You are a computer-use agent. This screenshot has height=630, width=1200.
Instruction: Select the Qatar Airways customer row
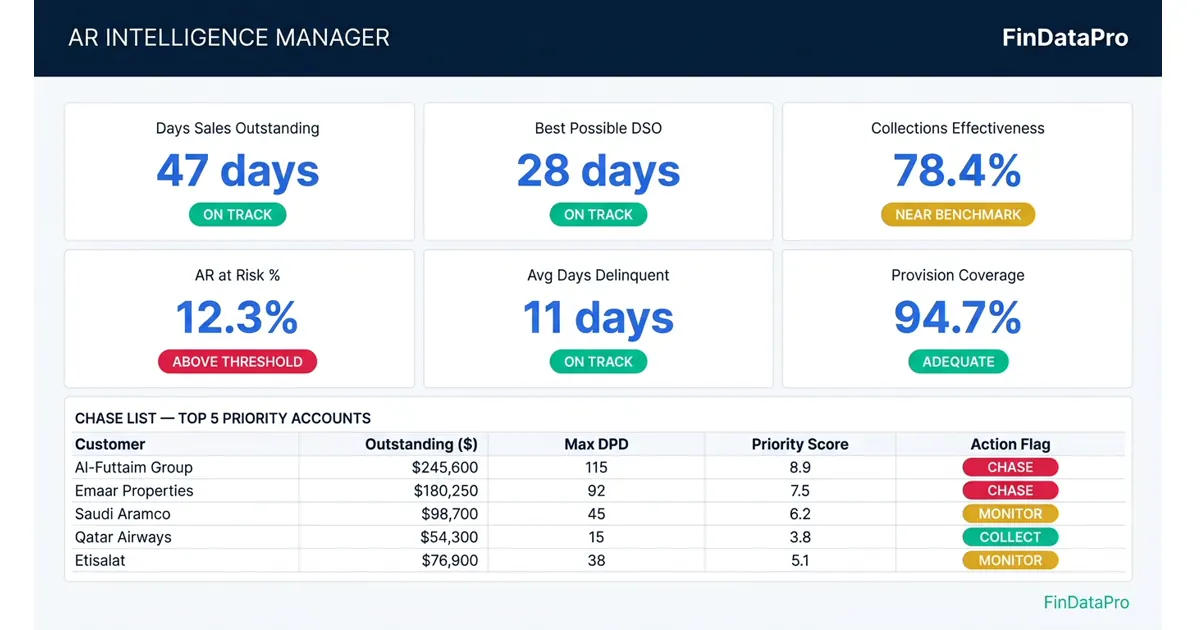coord(598,537)
